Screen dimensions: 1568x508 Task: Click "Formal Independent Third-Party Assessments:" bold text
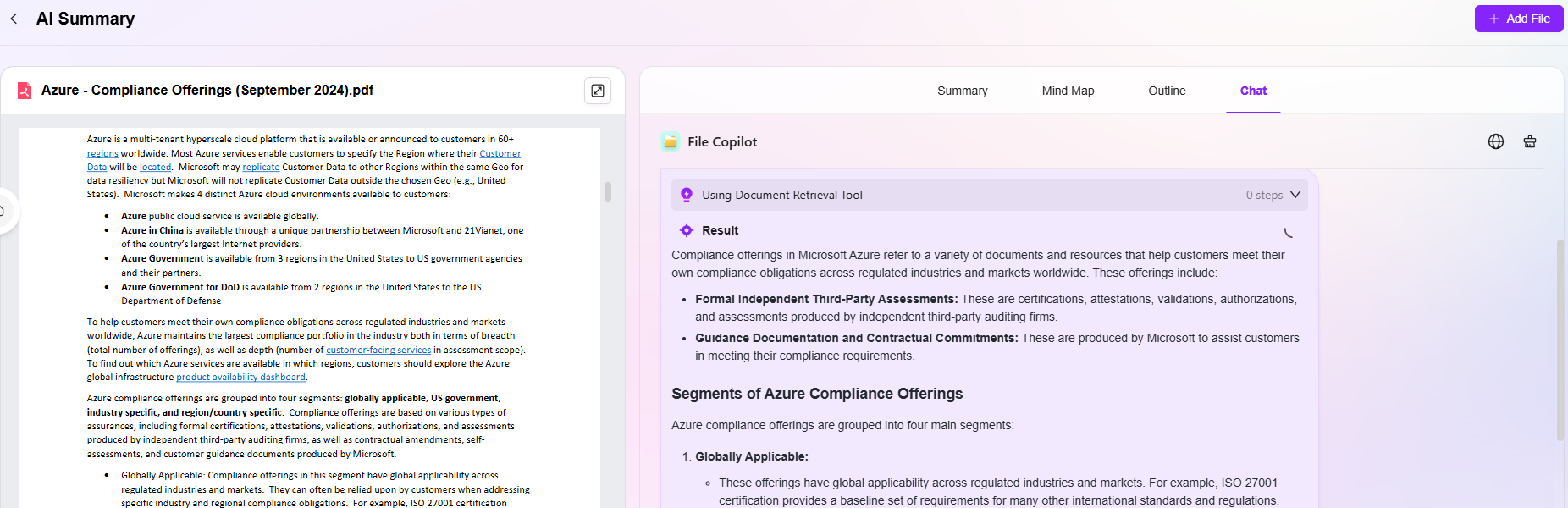[826, 299]
